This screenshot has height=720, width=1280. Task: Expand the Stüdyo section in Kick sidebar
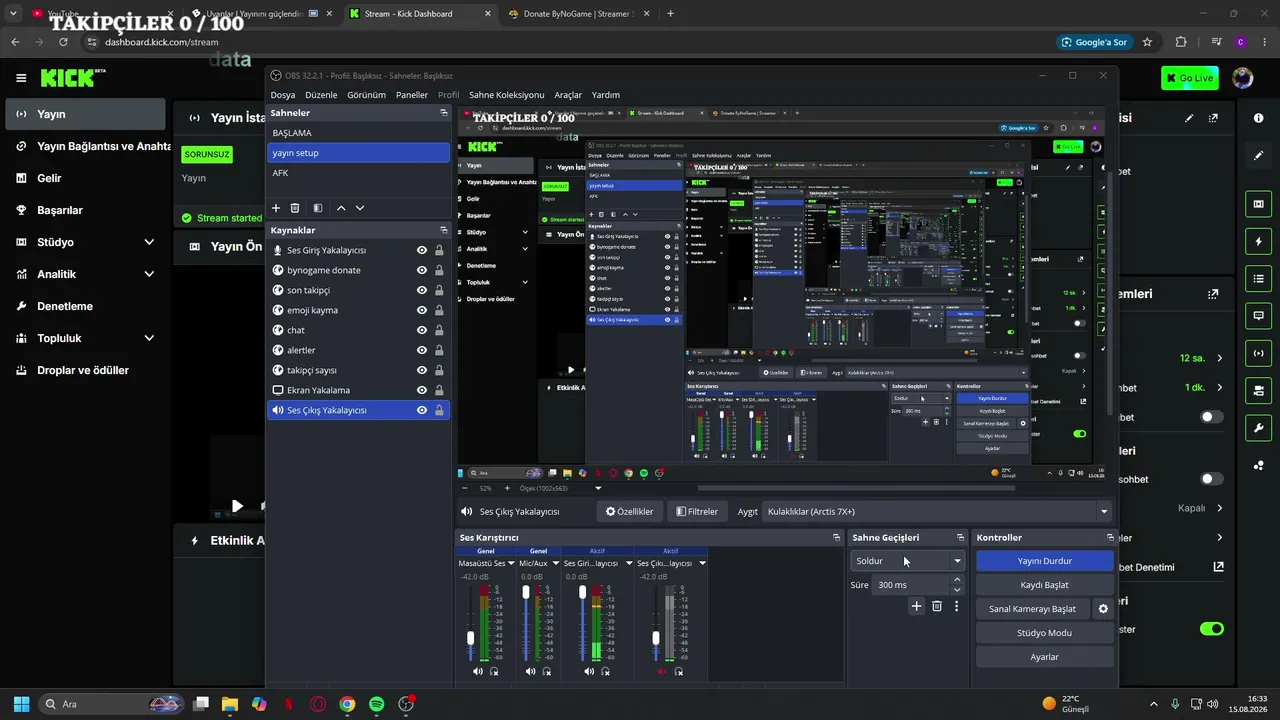149,242
